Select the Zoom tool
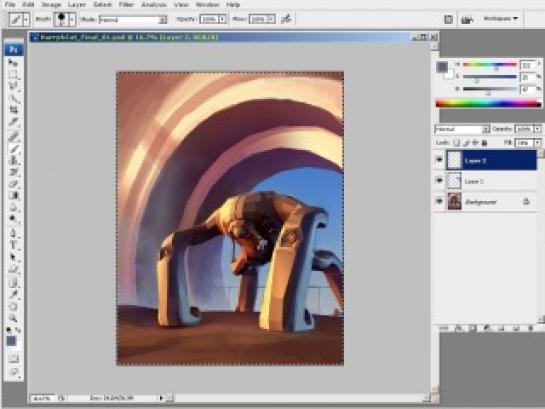Screen dimensions: 545x409 point(13,318)
